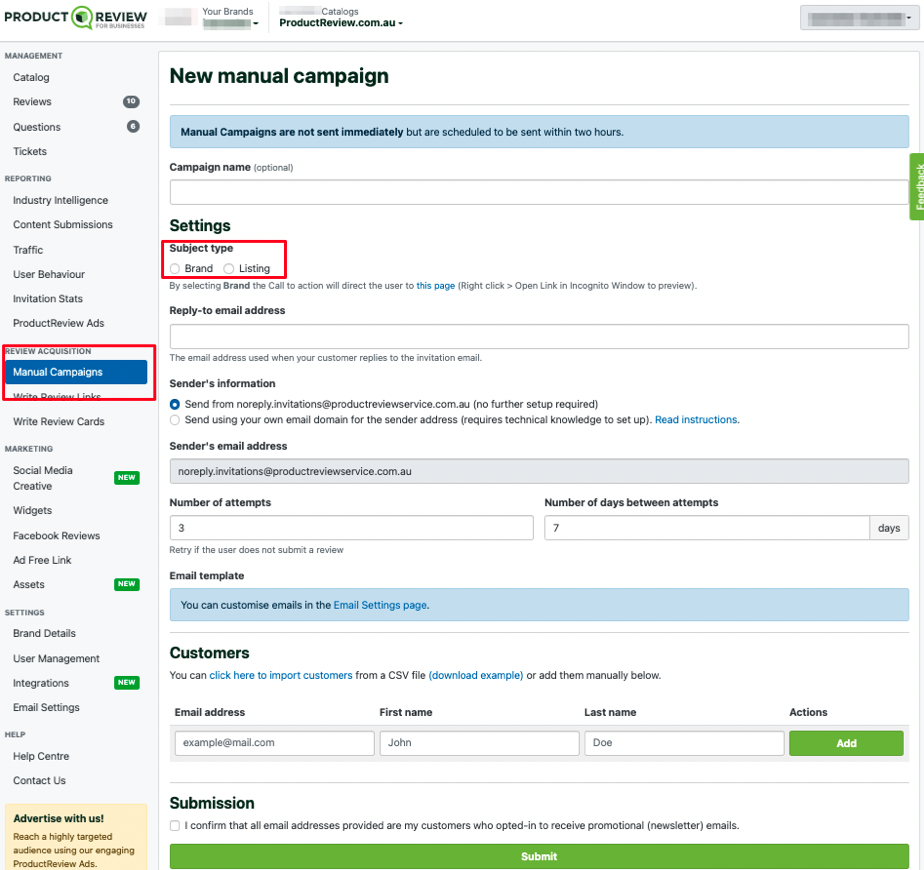Open Social Media Creative
Viewport: 924px width, 870px height.
[42, 478]
